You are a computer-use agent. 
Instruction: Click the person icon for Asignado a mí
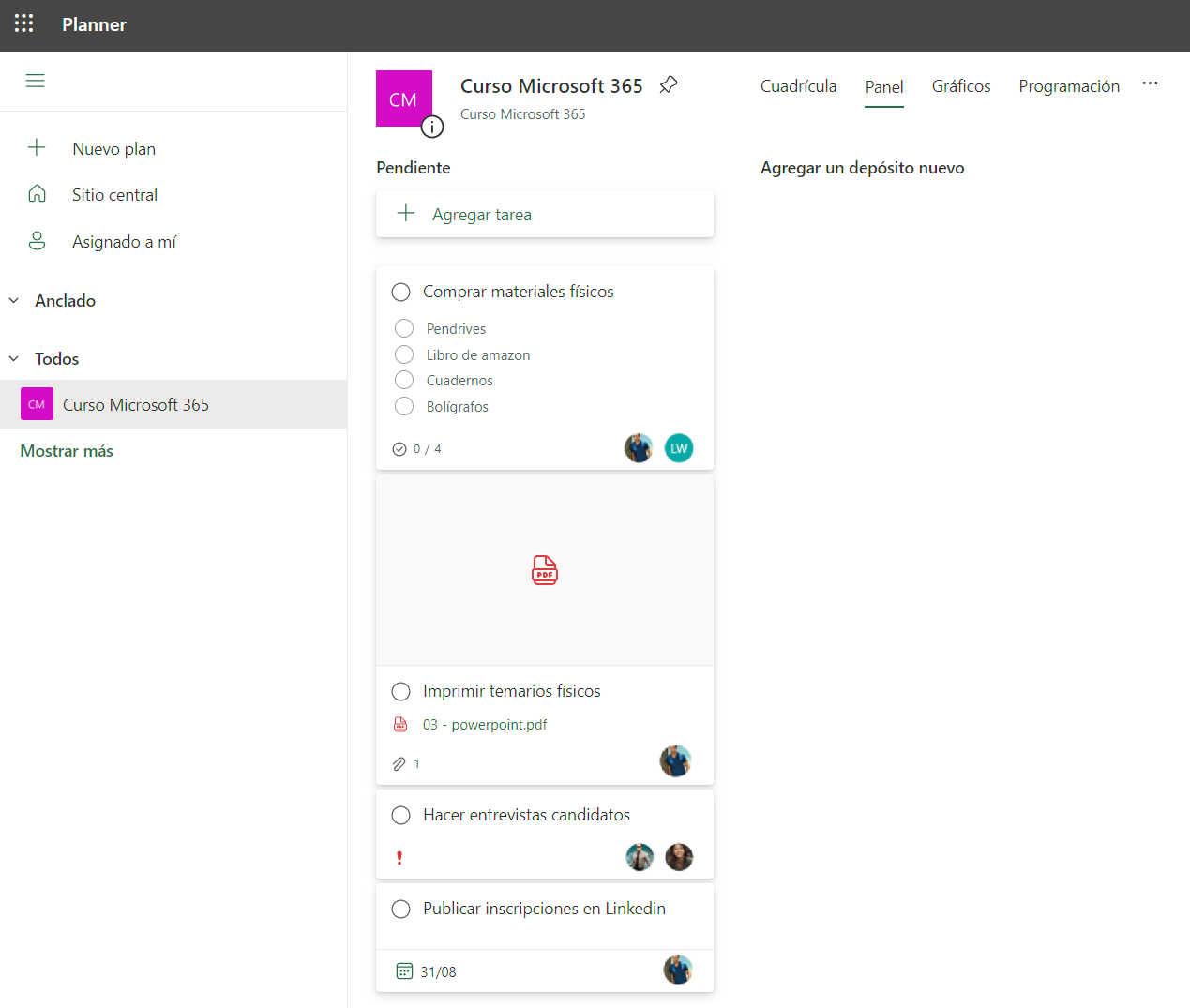37,241
